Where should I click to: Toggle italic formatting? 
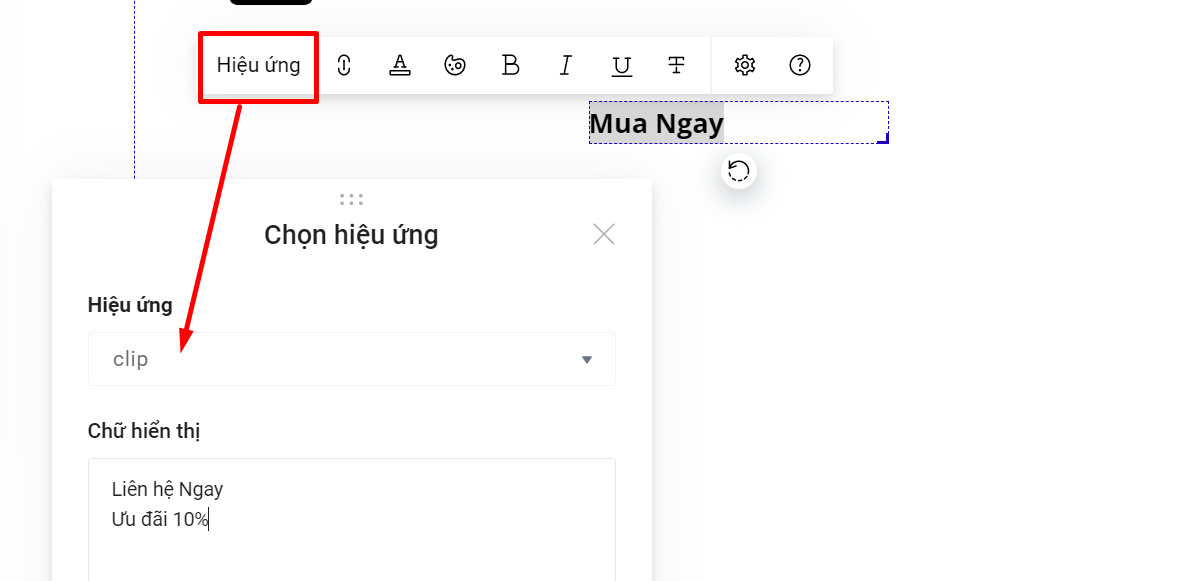point(566,66)
